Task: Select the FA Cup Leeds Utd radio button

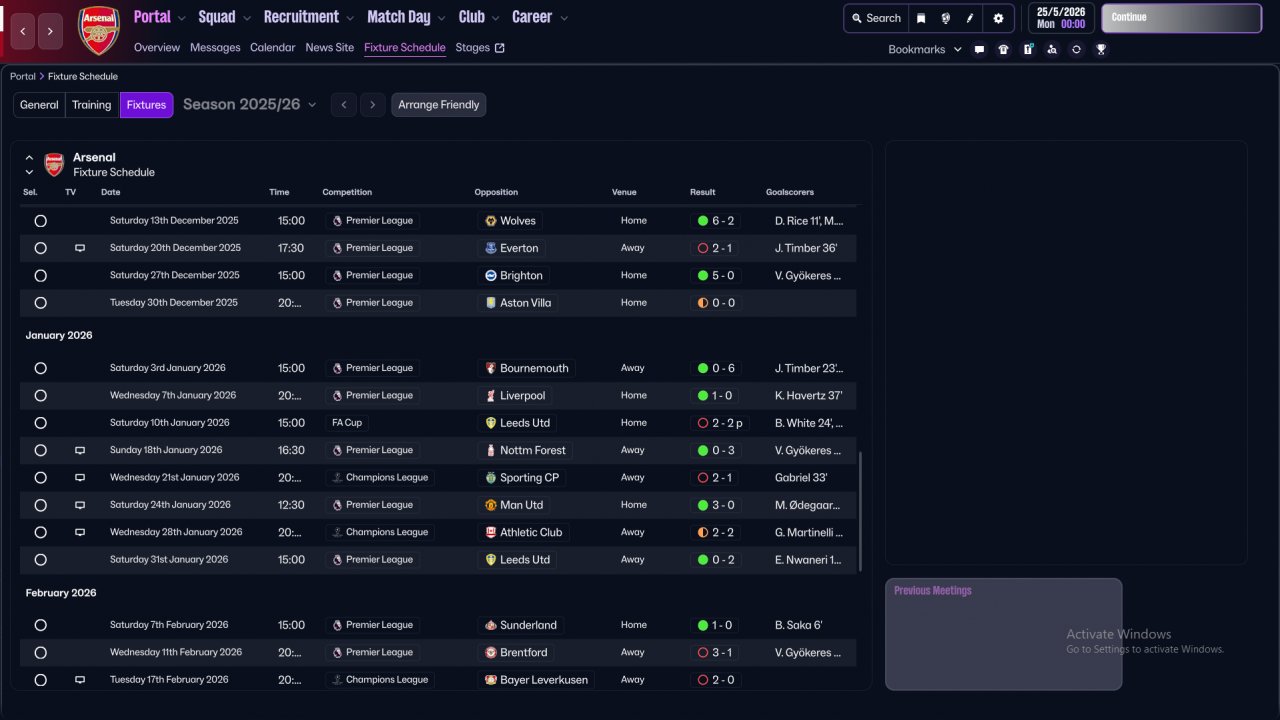Action: point(41,423)
